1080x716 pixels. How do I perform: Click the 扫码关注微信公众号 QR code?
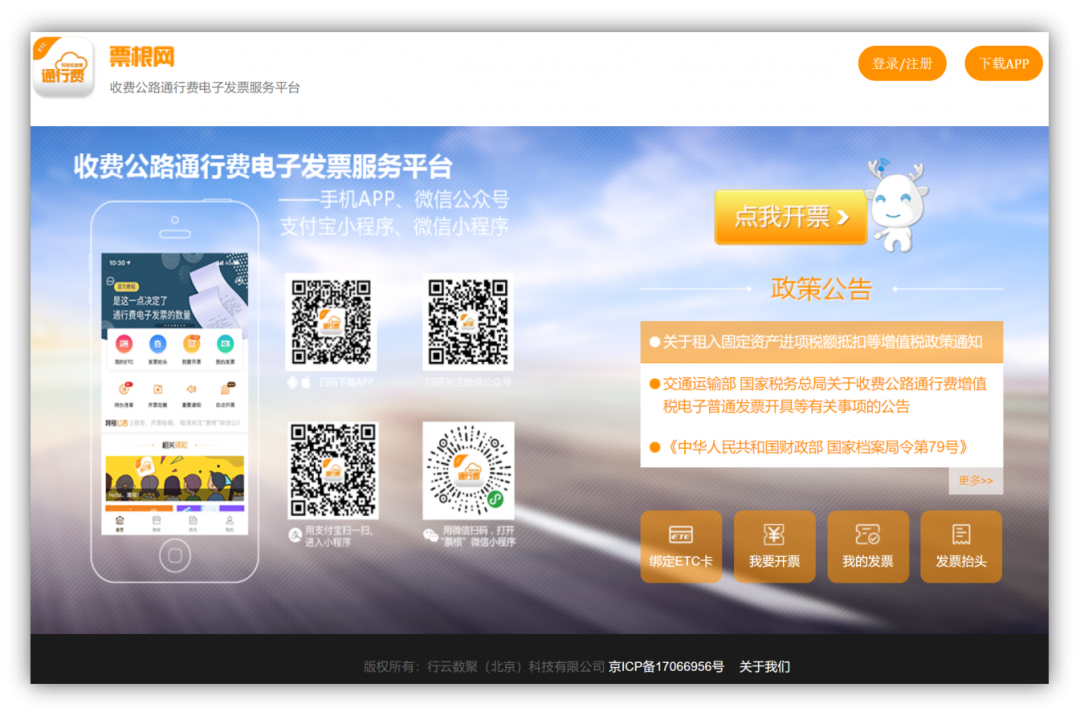point(468,322)
